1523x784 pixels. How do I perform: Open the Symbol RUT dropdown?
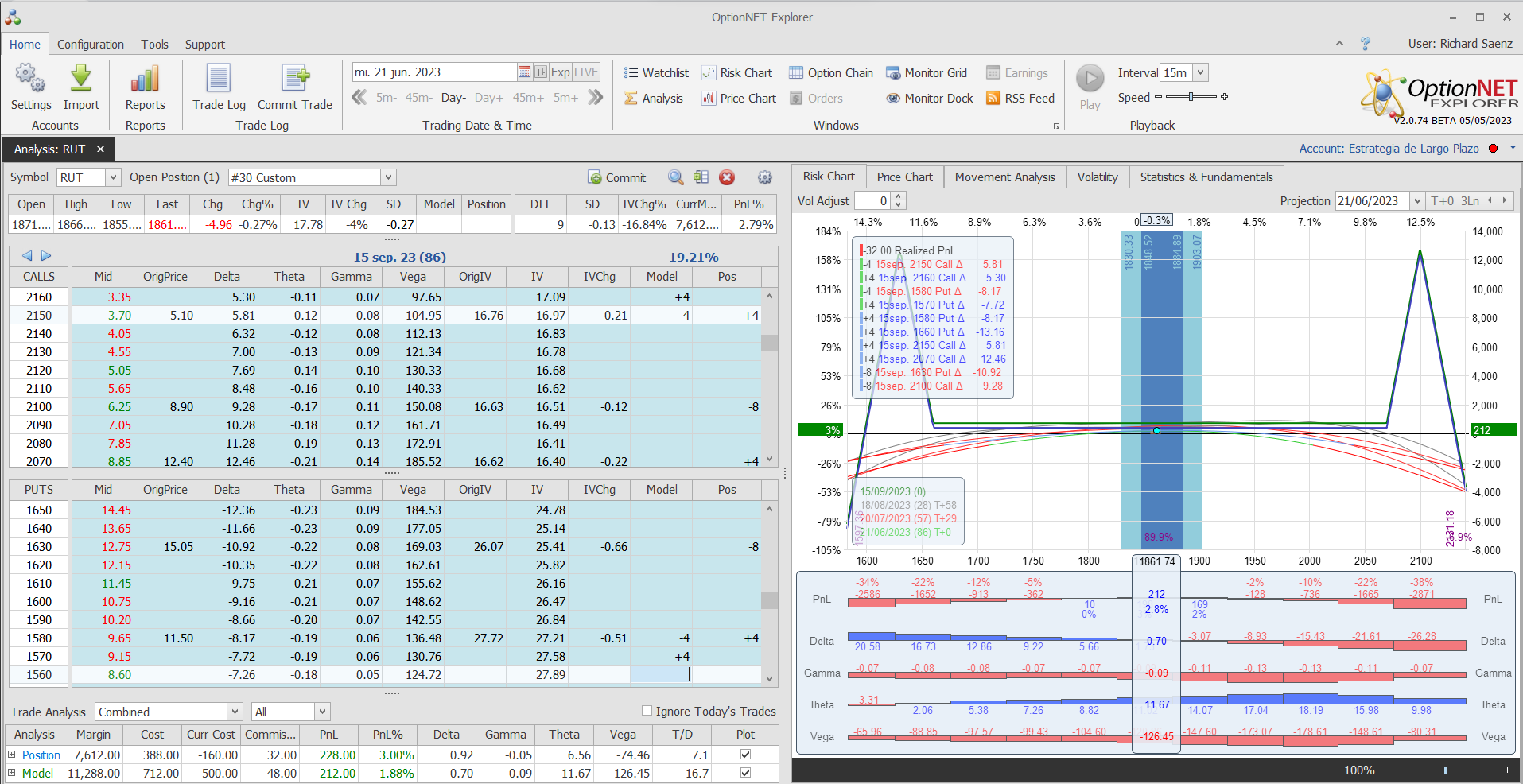[113, 178]
